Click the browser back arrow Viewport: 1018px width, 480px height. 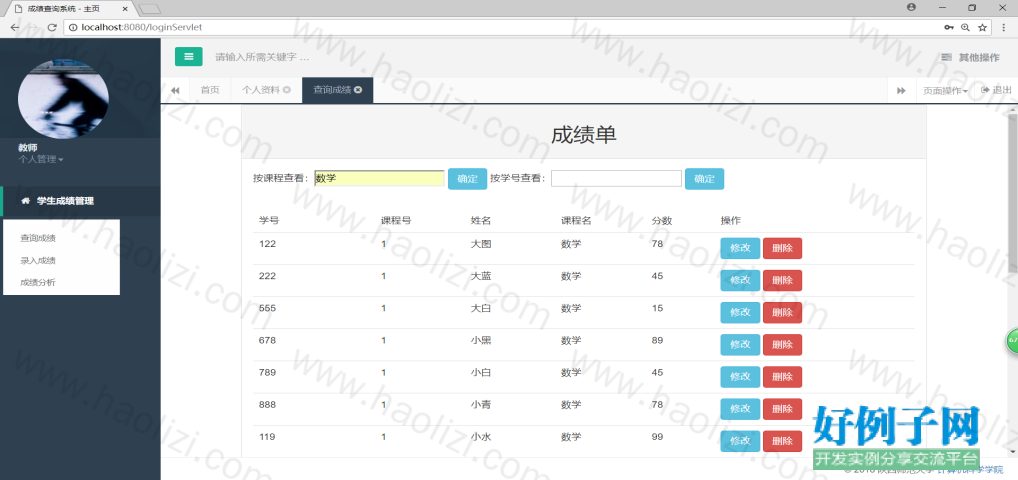15,27
